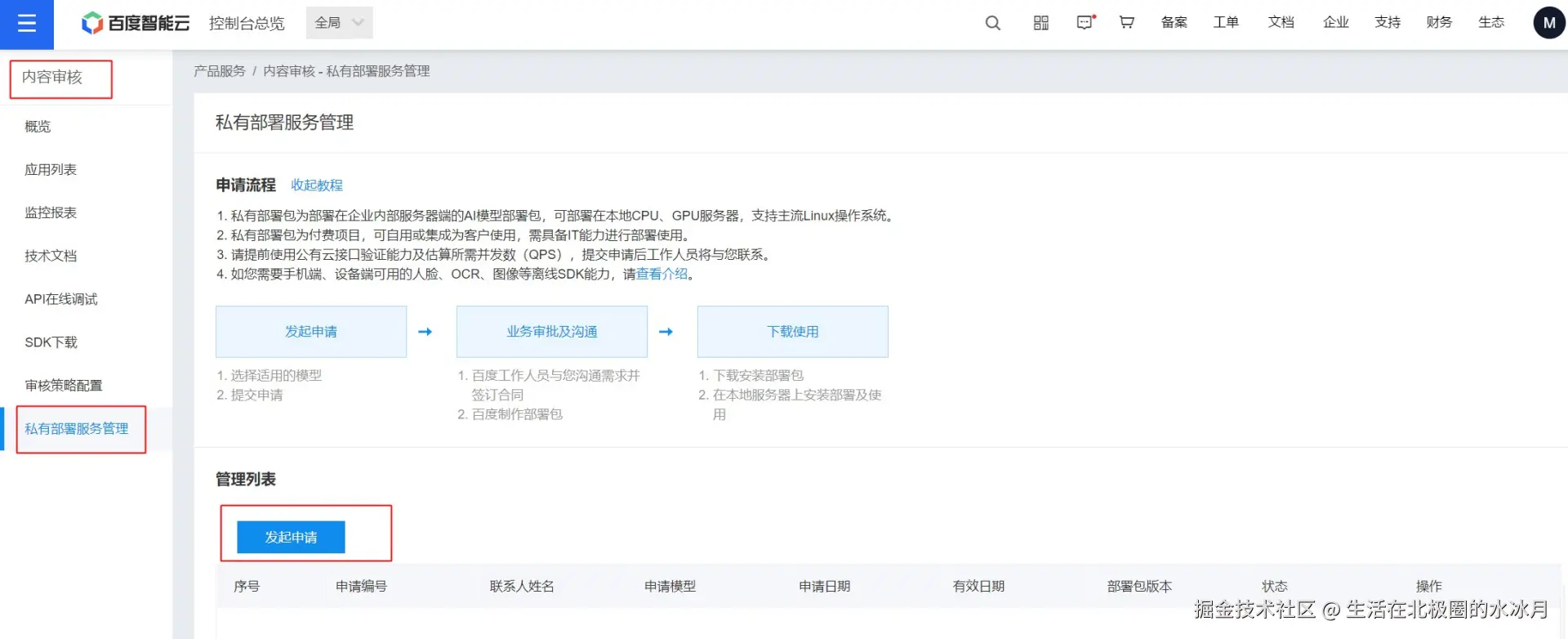Open the shopping cart icon
The height and width of the screenshot is (639, 1568).
click(1127, 23)
